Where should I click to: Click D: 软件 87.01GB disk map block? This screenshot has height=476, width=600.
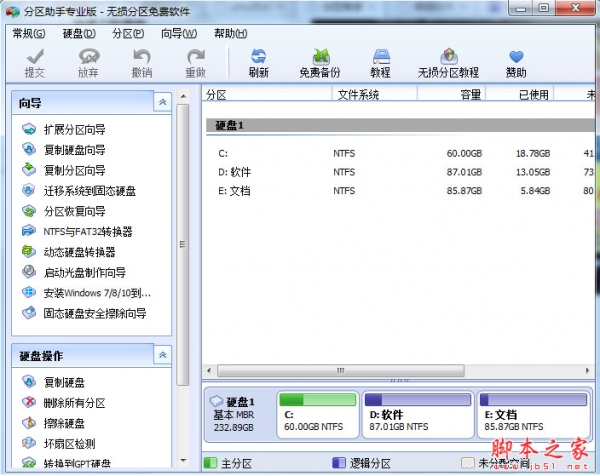(x=418, y=415)
